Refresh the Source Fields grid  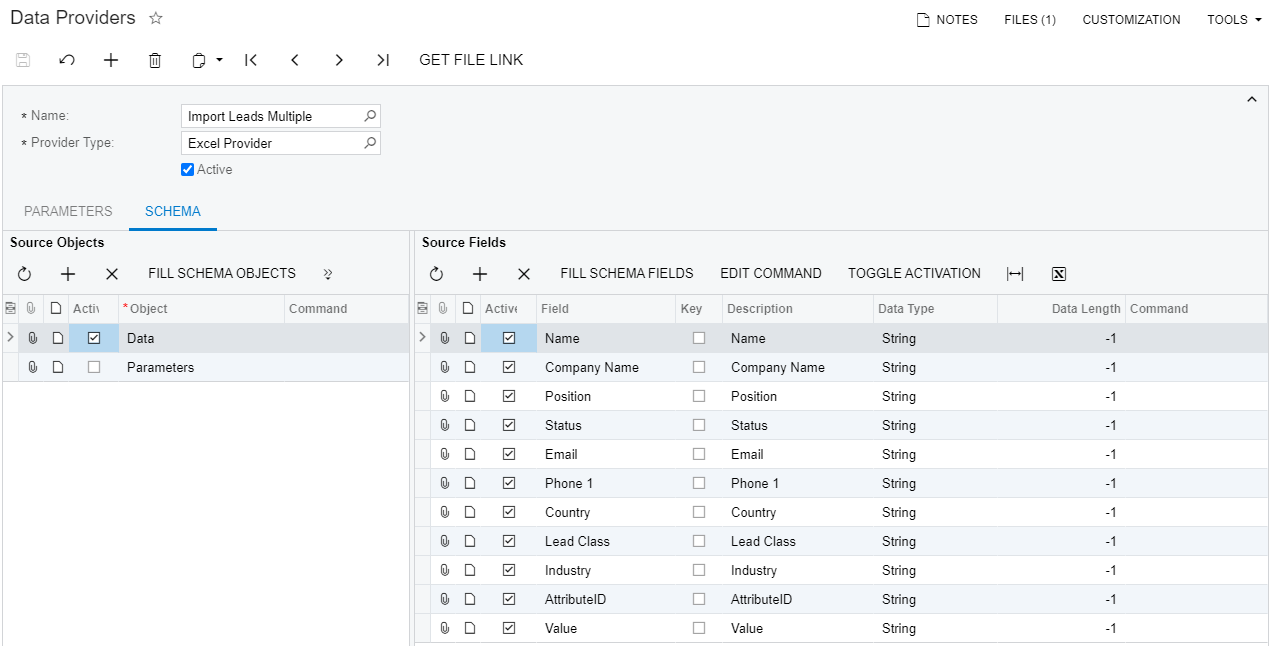[436, 274]
